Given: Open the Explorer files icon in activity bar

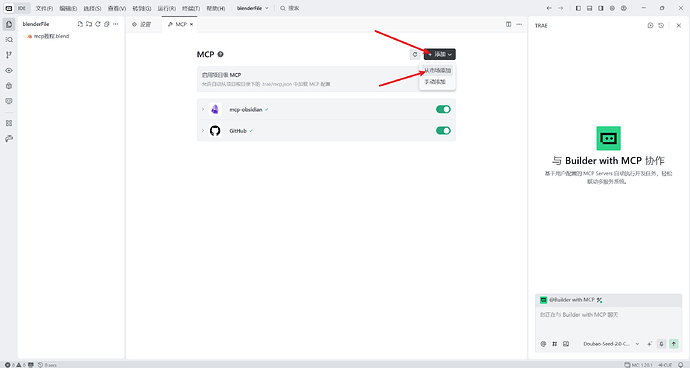Looking at the screenshot, I should click(x=9, y=24).
